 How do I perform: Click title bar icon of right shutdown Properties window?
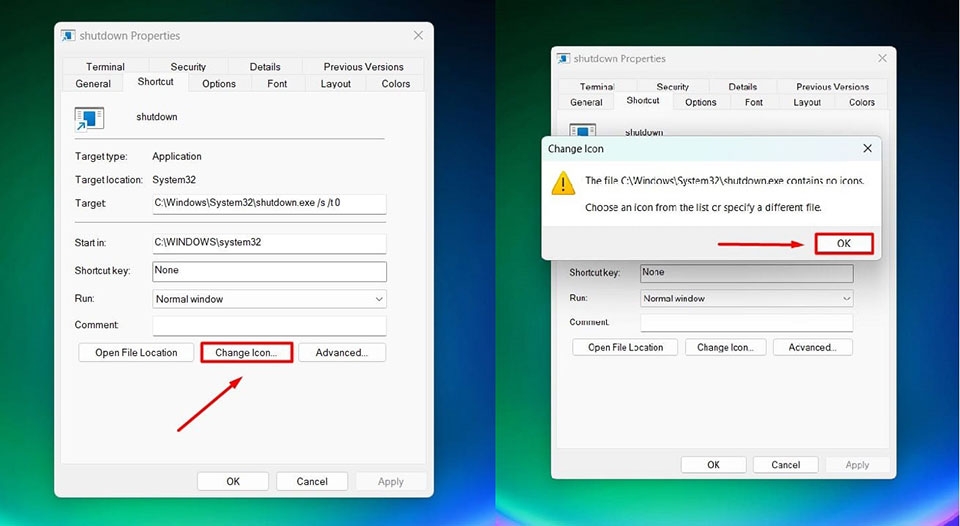pyautogui.click(x=563, y=58)
